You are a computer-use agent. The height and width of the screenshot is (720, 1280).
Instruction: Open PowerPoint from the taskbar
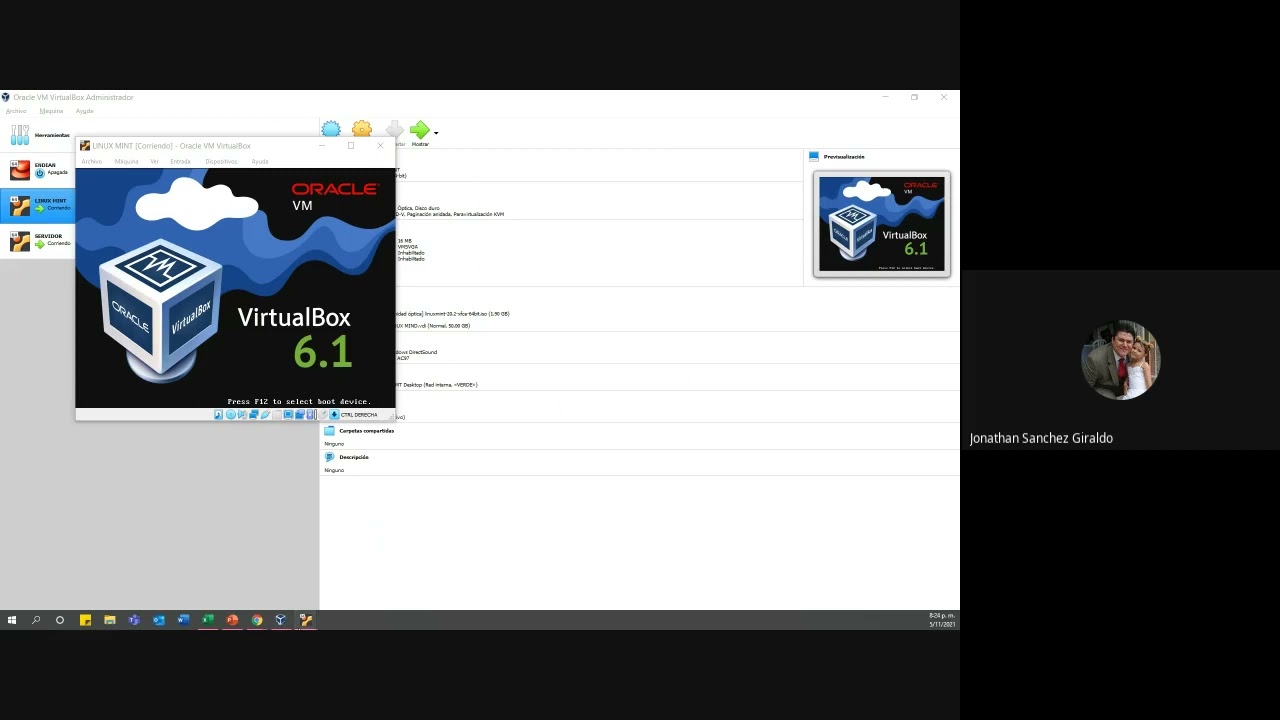pos(232,620)
